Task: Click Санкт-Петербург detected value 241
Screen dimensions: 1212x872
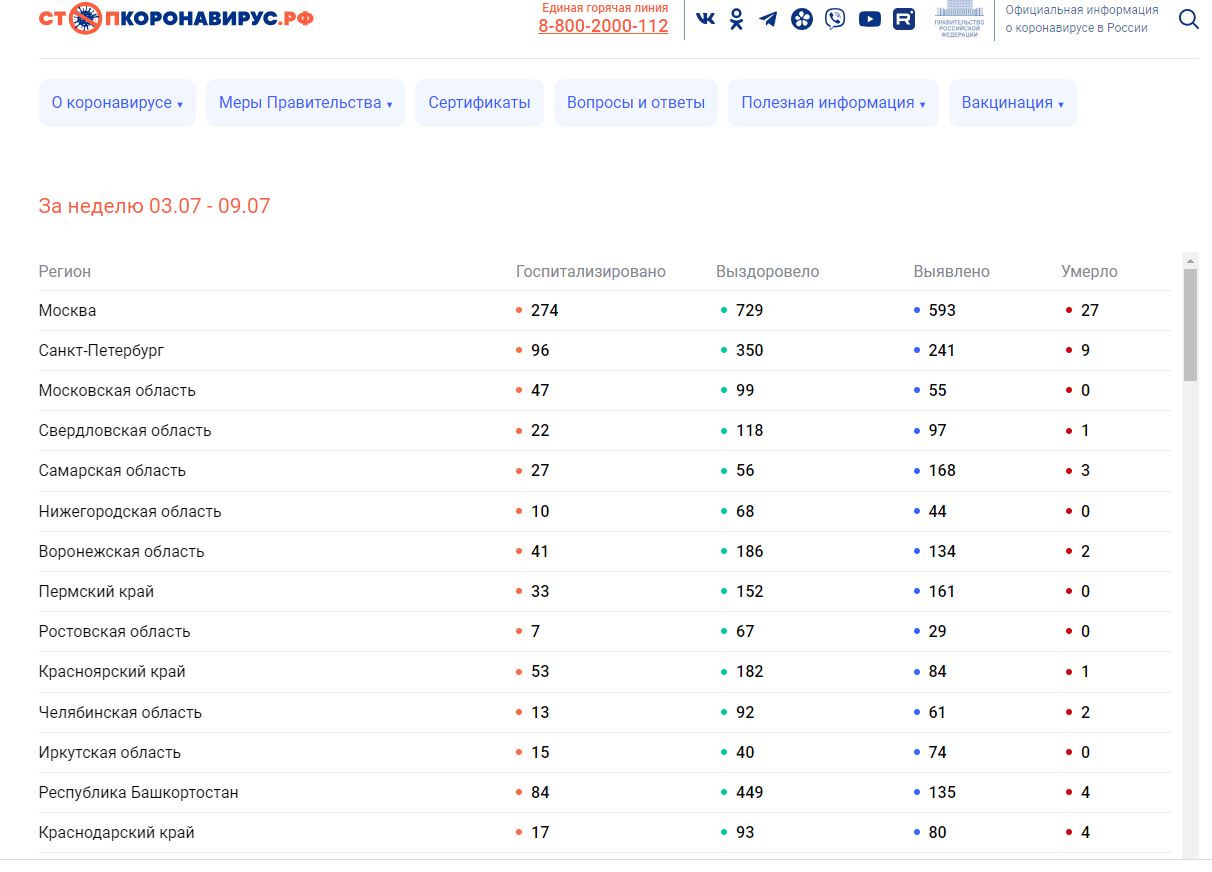Action: 942,351
